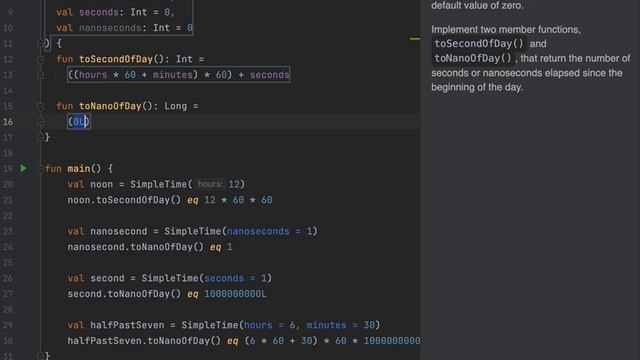
Task: Click 'val nanoseconds' property declaration
Action: (99, 28)
